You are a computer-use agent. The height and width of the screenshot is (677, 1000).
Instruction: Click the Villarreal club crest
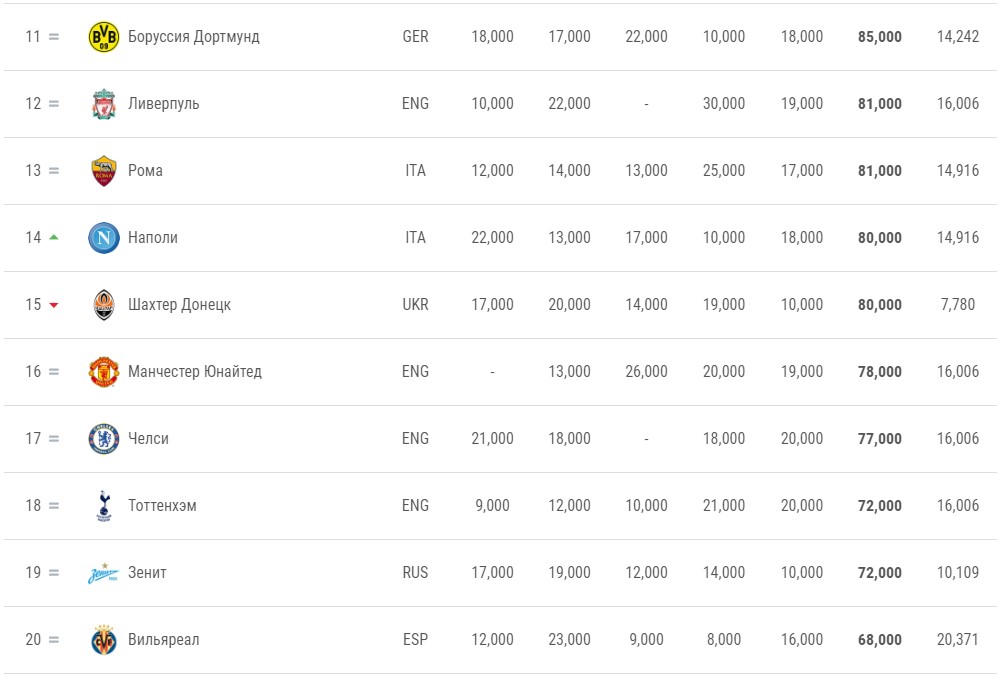(103, 639)
